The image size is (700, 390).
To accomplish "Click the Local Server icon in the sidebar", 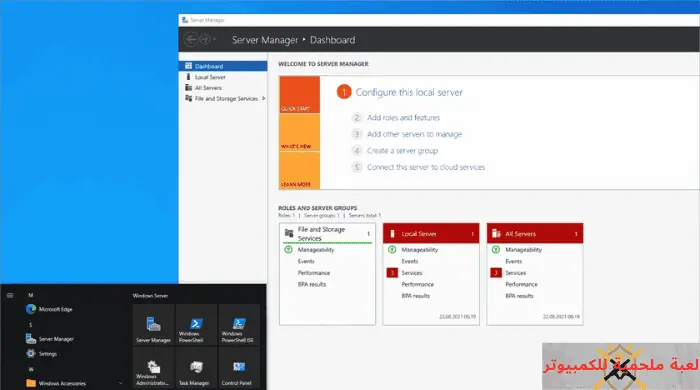I will coord(188,77).
